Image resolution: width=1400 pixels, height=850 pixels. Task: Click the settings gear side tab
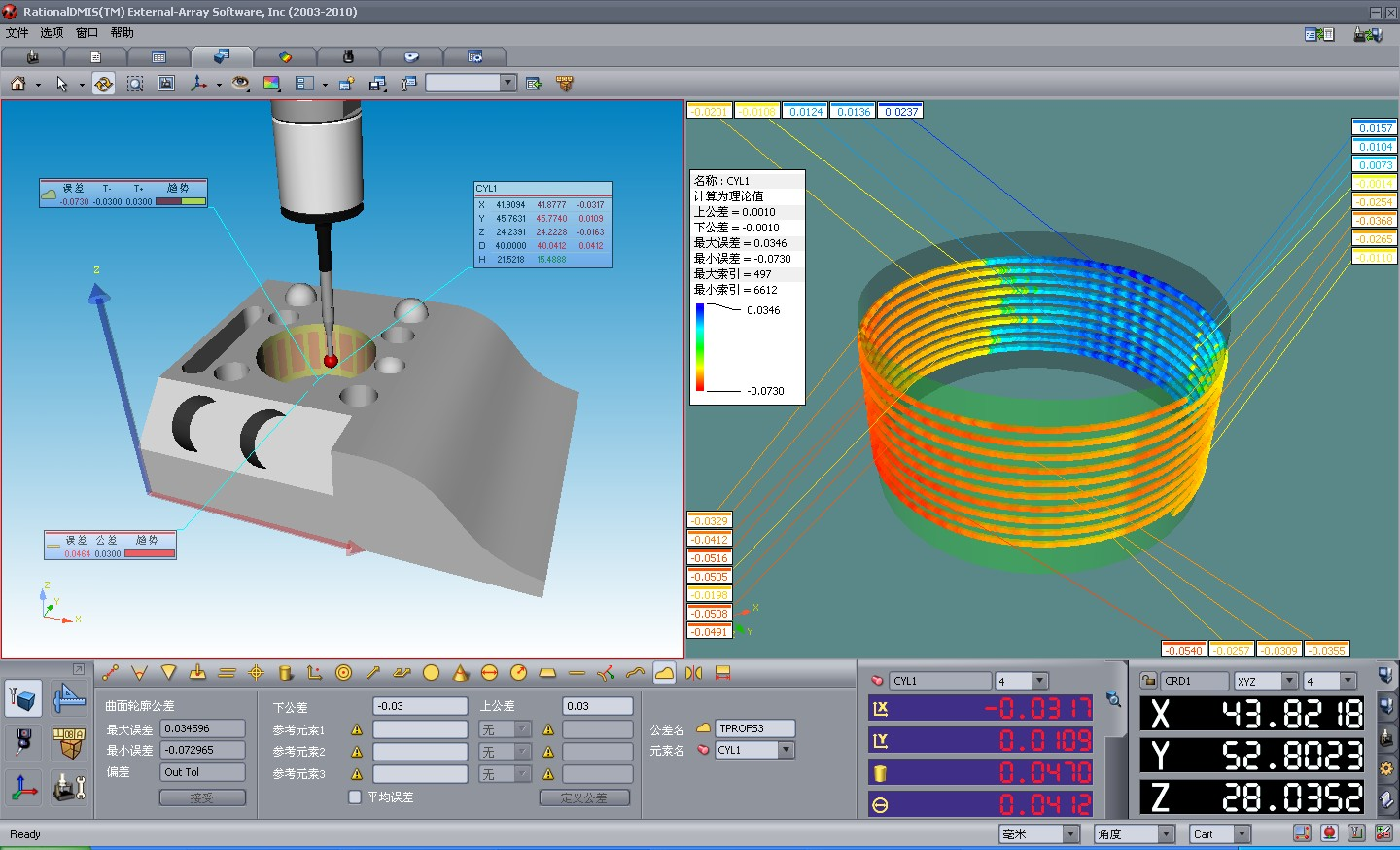tap(1386, 769)
